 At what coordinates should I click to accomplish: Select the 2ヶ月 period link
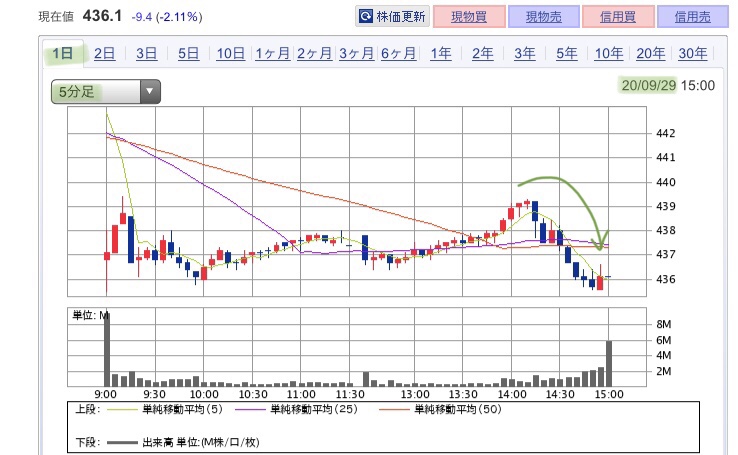point(314,53)
